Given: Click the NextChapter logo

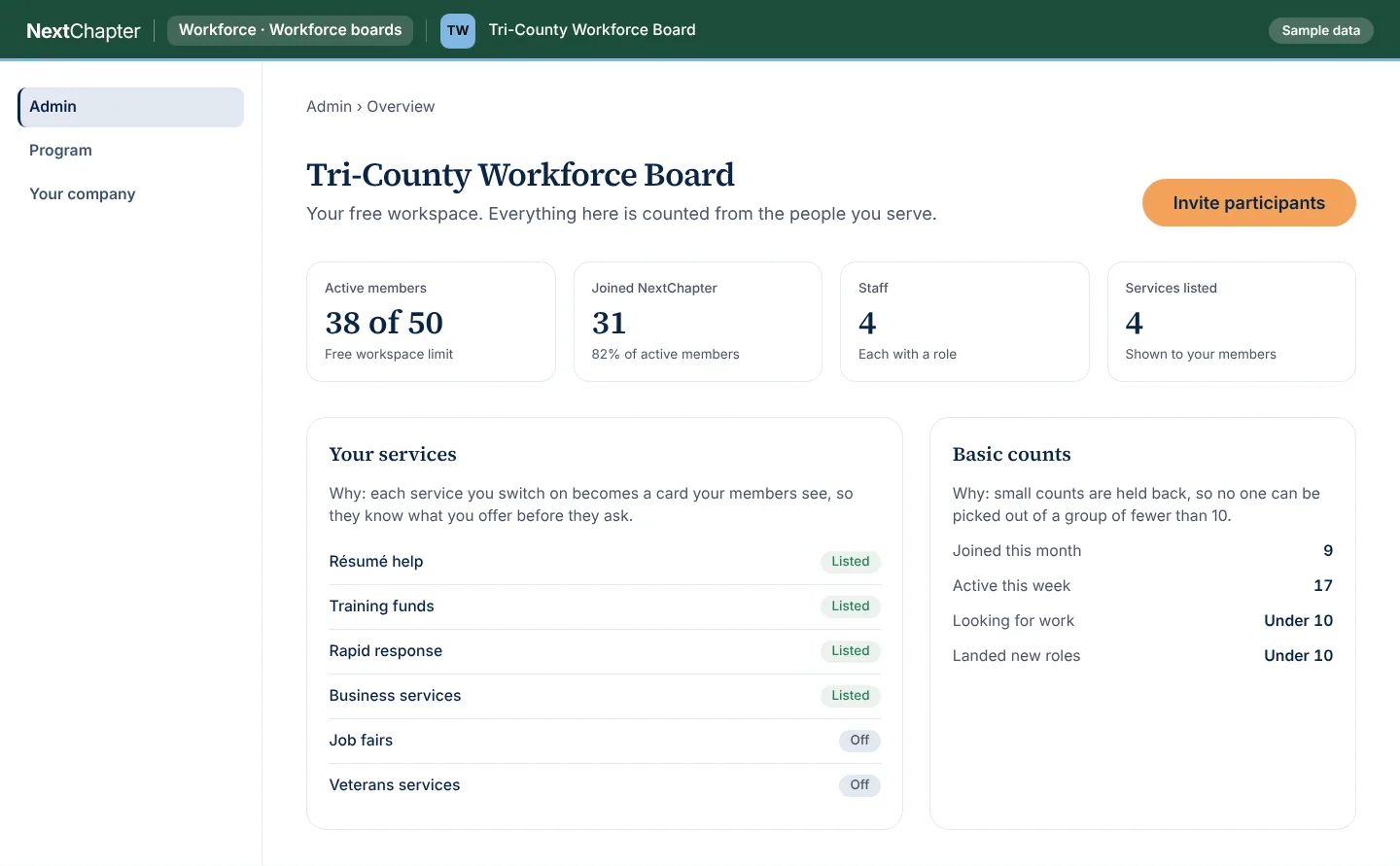Looking at the screenshot, I should pos(84,30).
